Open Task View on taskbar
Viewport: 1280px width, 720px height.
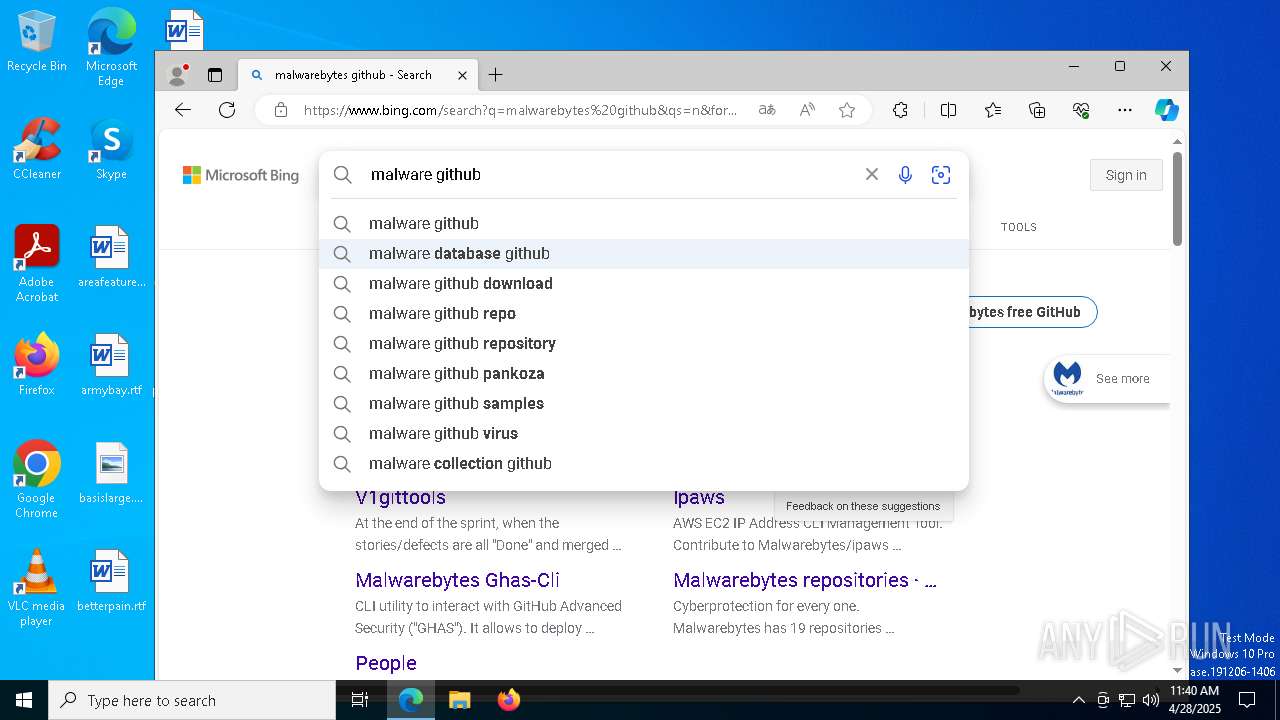coord(360,700)
